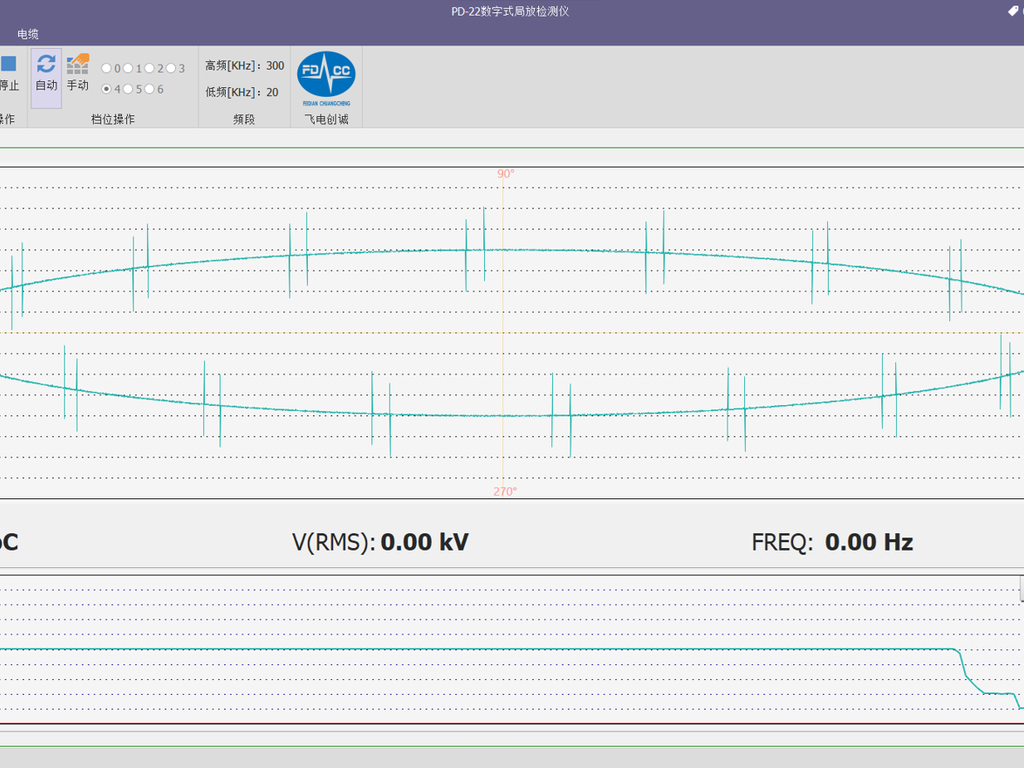Screen dimensions: 1024x768
Task: Click the 270° phase marker on waveform
Action: 505,492
